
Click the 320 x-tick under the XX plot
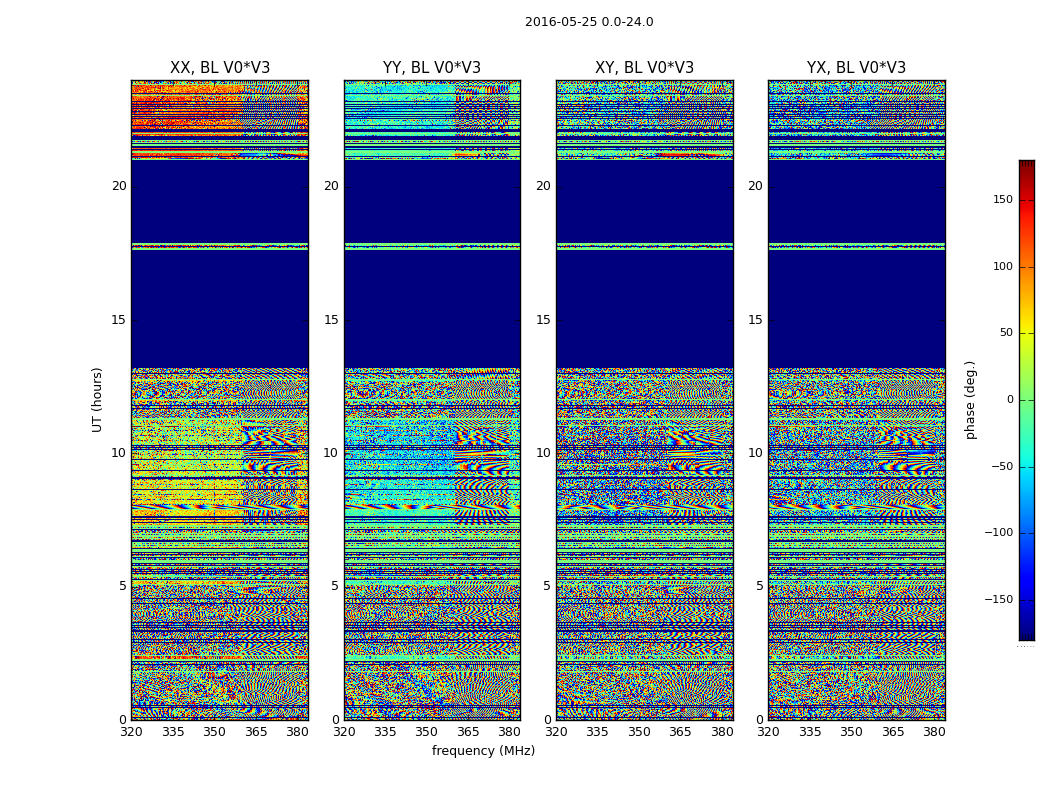[131, 732]
